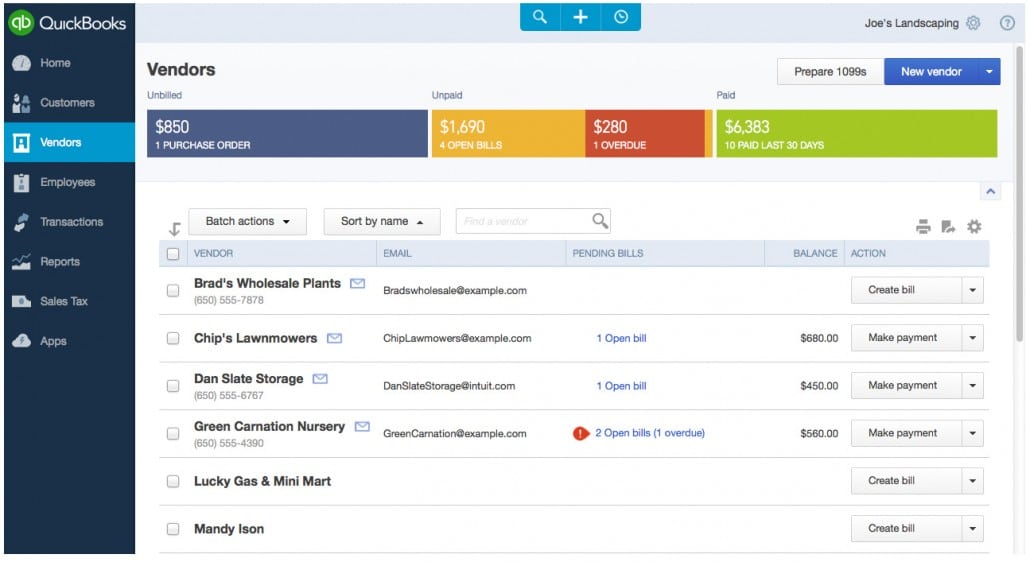Screen dimensions: 1030x562
Task: Toggle the select-all vendors checkbox
Action: [173, 253]
